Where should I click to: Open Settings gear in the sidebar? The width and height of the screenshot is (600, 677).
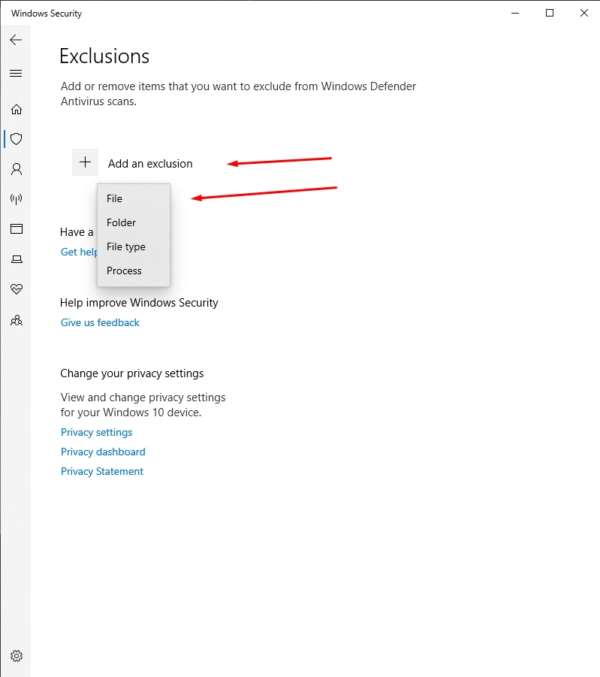16,656
